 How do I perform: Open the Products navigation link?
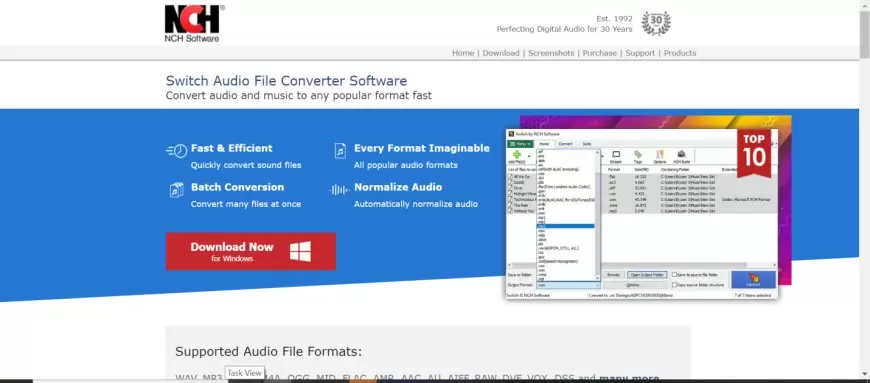(680, 53)
